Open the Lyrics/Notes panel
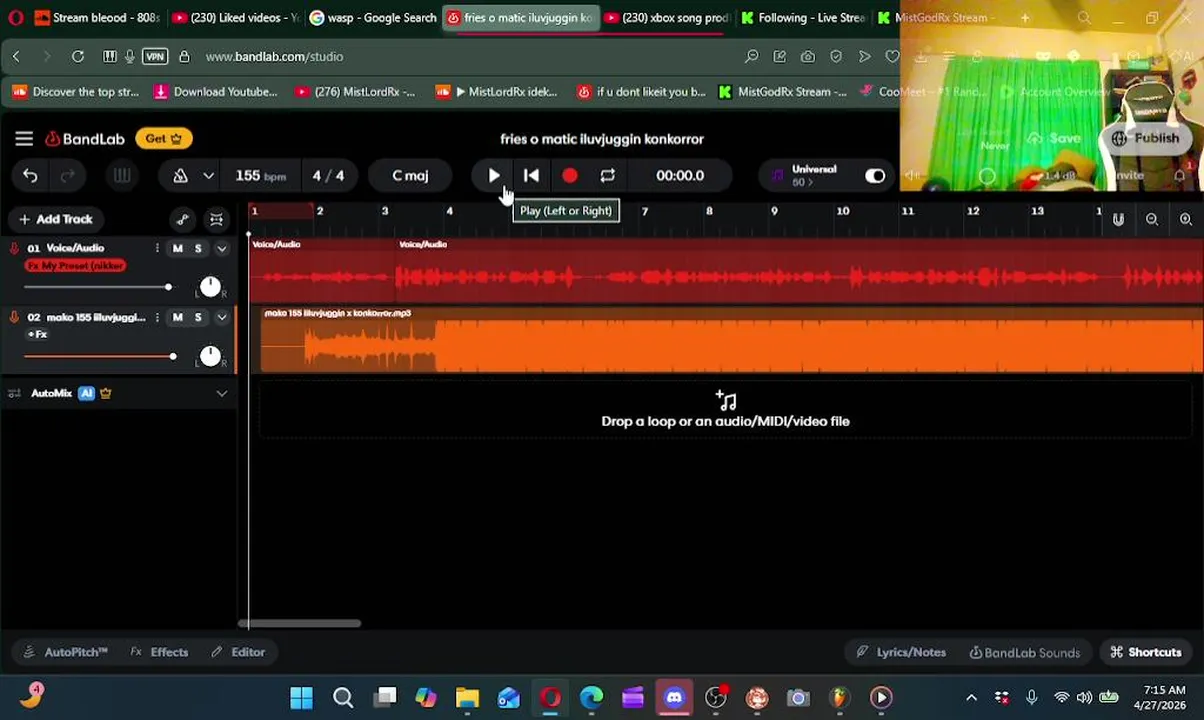 (x=901, y=653)
